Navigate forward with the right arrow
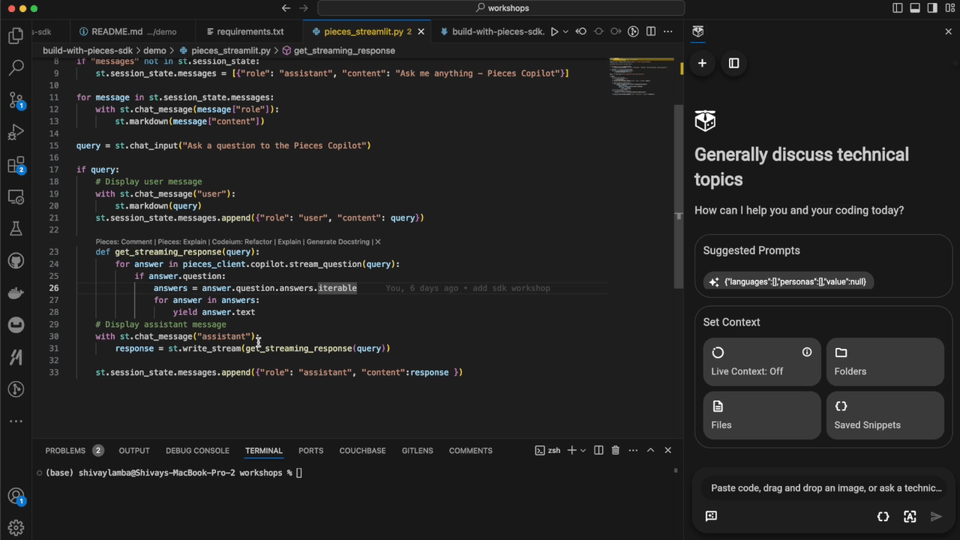 [x=304, y=8]
